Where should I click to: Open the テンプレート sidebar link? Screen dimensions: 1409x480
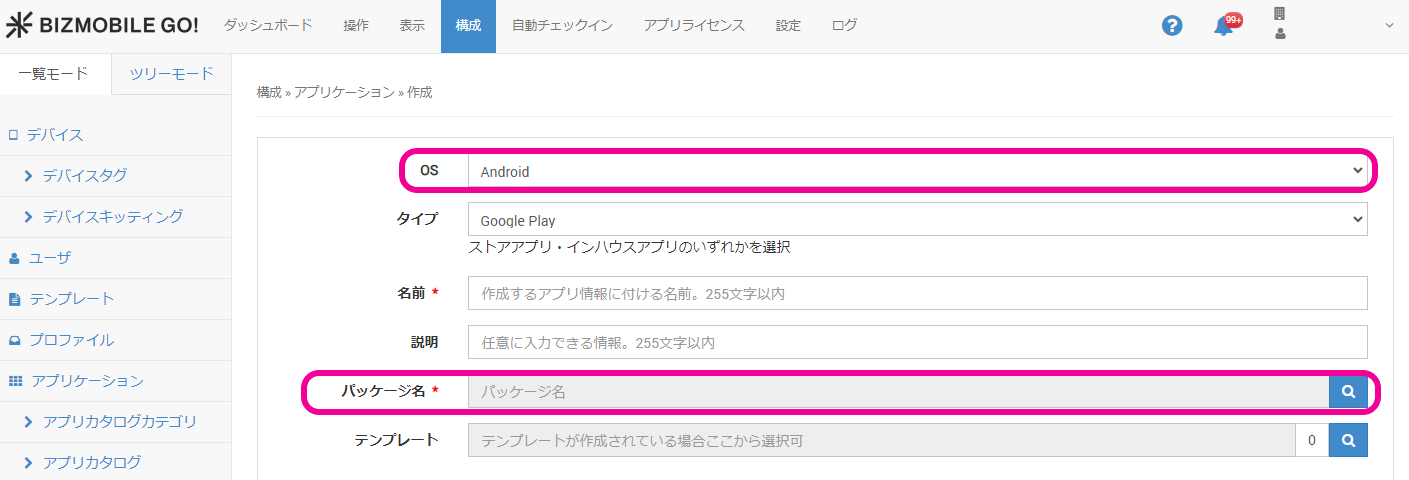pos(71,299)
